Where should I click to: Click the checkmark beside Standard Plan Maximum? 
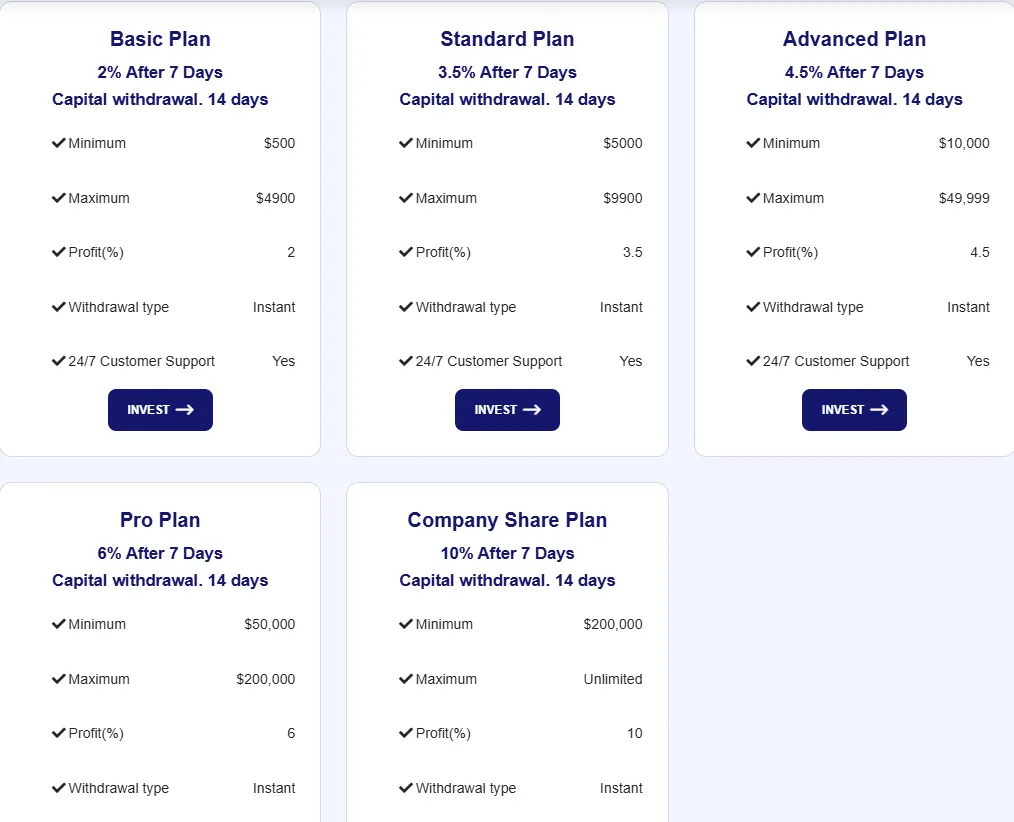pyautogui.click(x=406, y=198)
